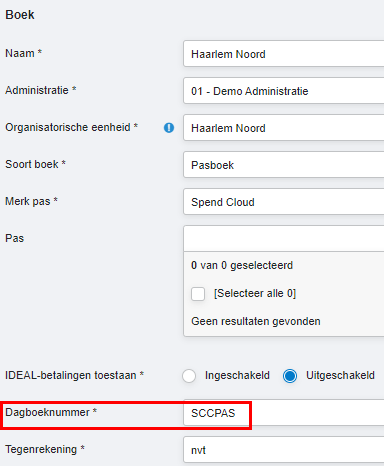This screenshot has height=466, width=384.
Task: Click the Ingeschakeld label text
Action: pyautogui.click(x=237, y=375)
